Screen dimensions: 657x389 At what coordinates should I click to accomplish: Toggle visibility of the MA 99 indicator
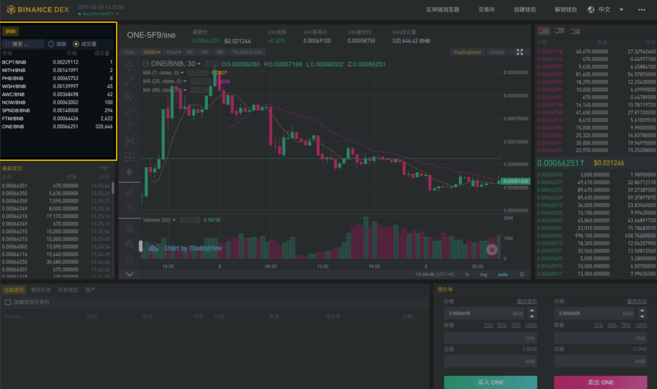194,90
